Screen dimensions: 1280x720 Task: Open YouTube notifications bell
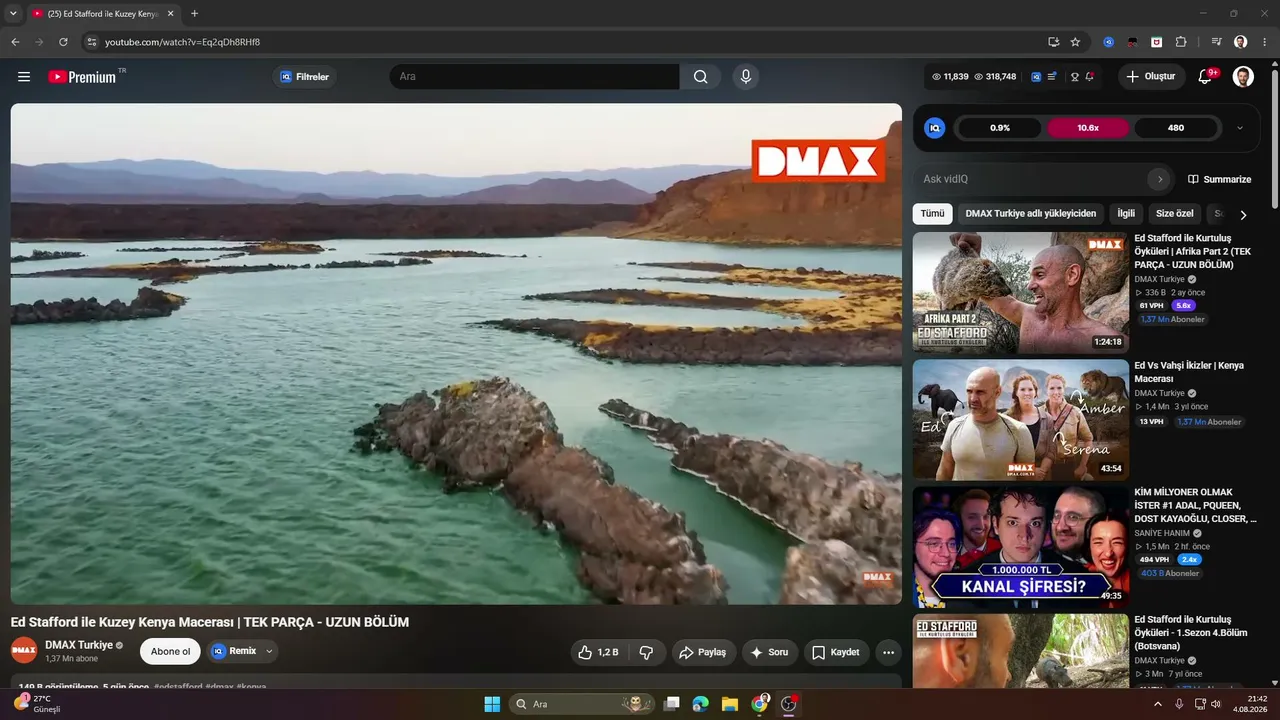click(1205, 77)
